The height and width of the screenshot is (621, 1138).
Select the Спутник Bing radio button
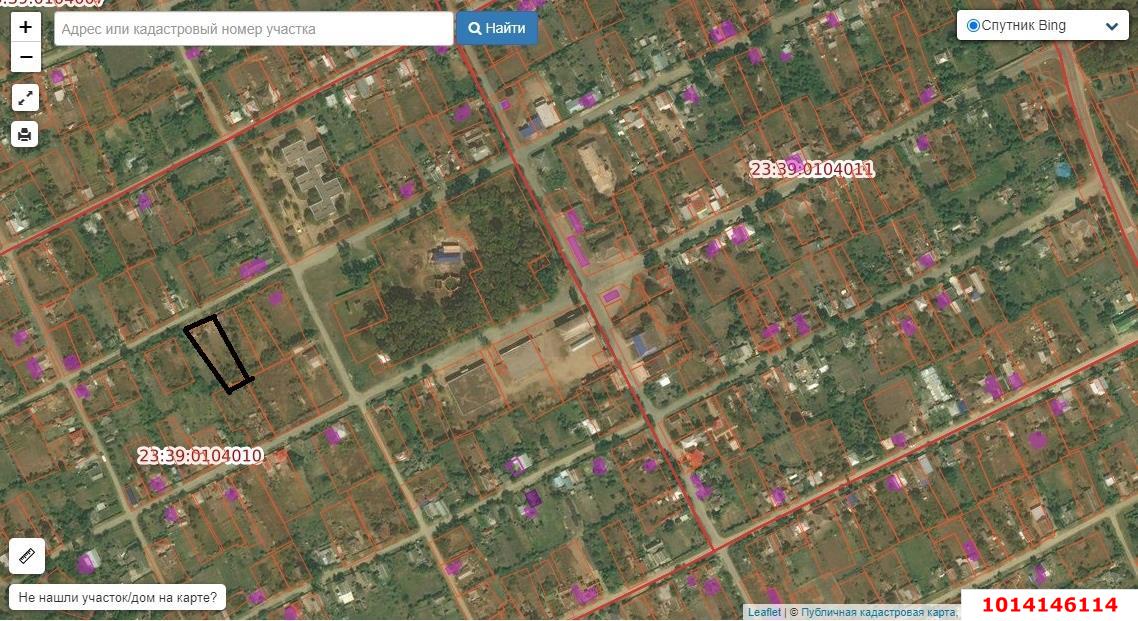973,26
